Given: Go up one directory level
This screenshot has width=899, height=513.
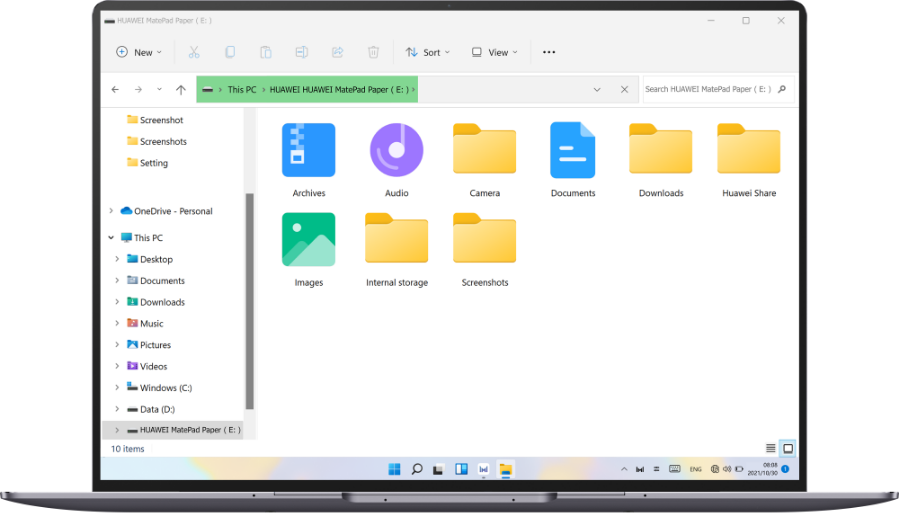Looking at the screenshot, I should tap(180, 89).
